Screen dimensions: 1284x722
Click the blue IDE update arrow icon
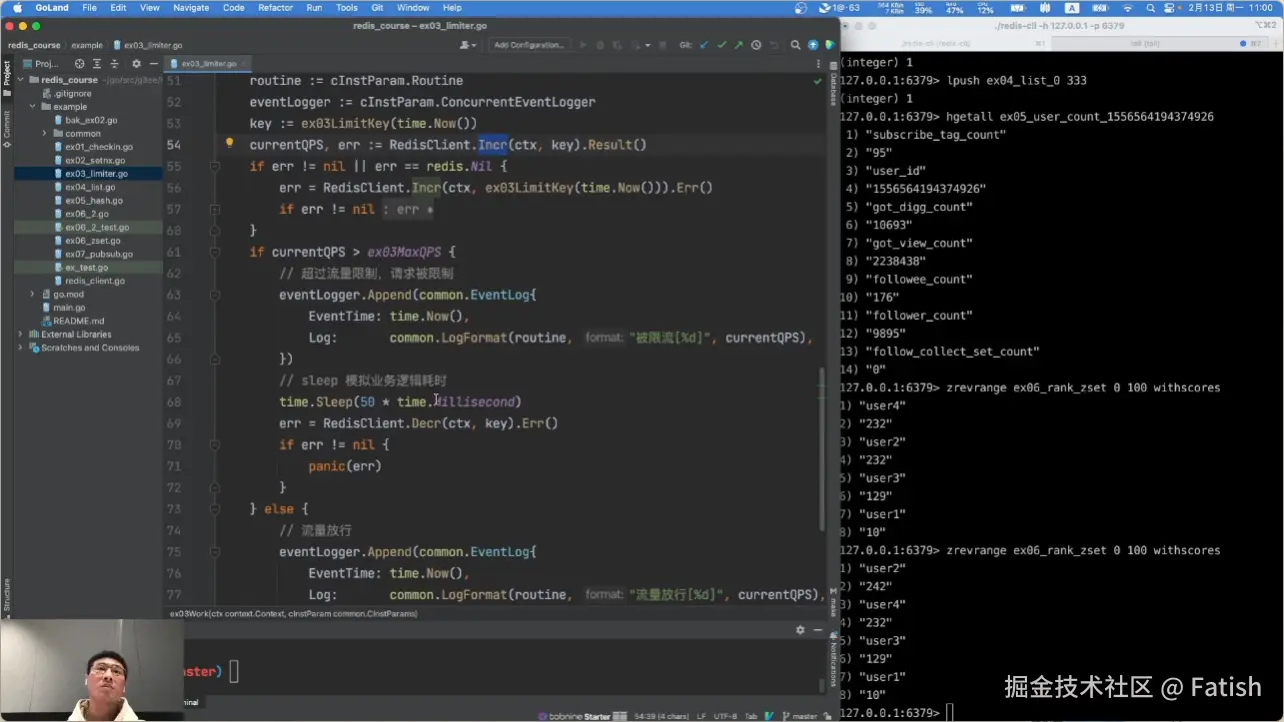pos(813,45)
